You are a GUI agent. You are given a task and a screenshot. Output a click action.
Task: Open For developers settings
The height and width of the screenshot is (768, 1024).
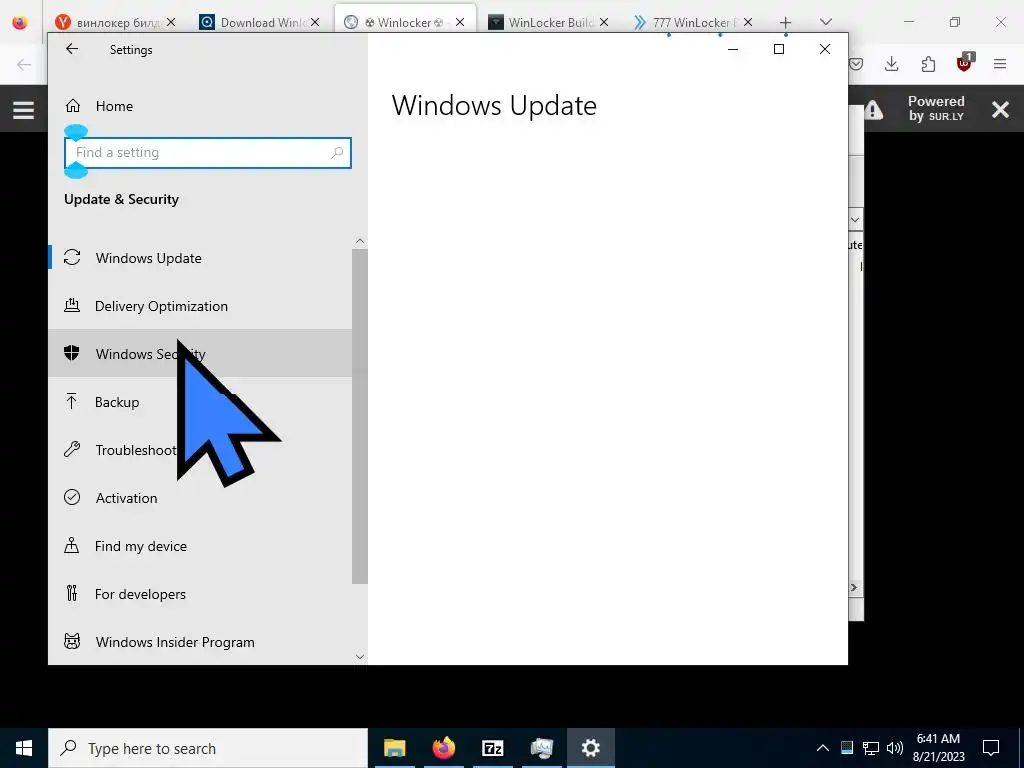[200, 594]
